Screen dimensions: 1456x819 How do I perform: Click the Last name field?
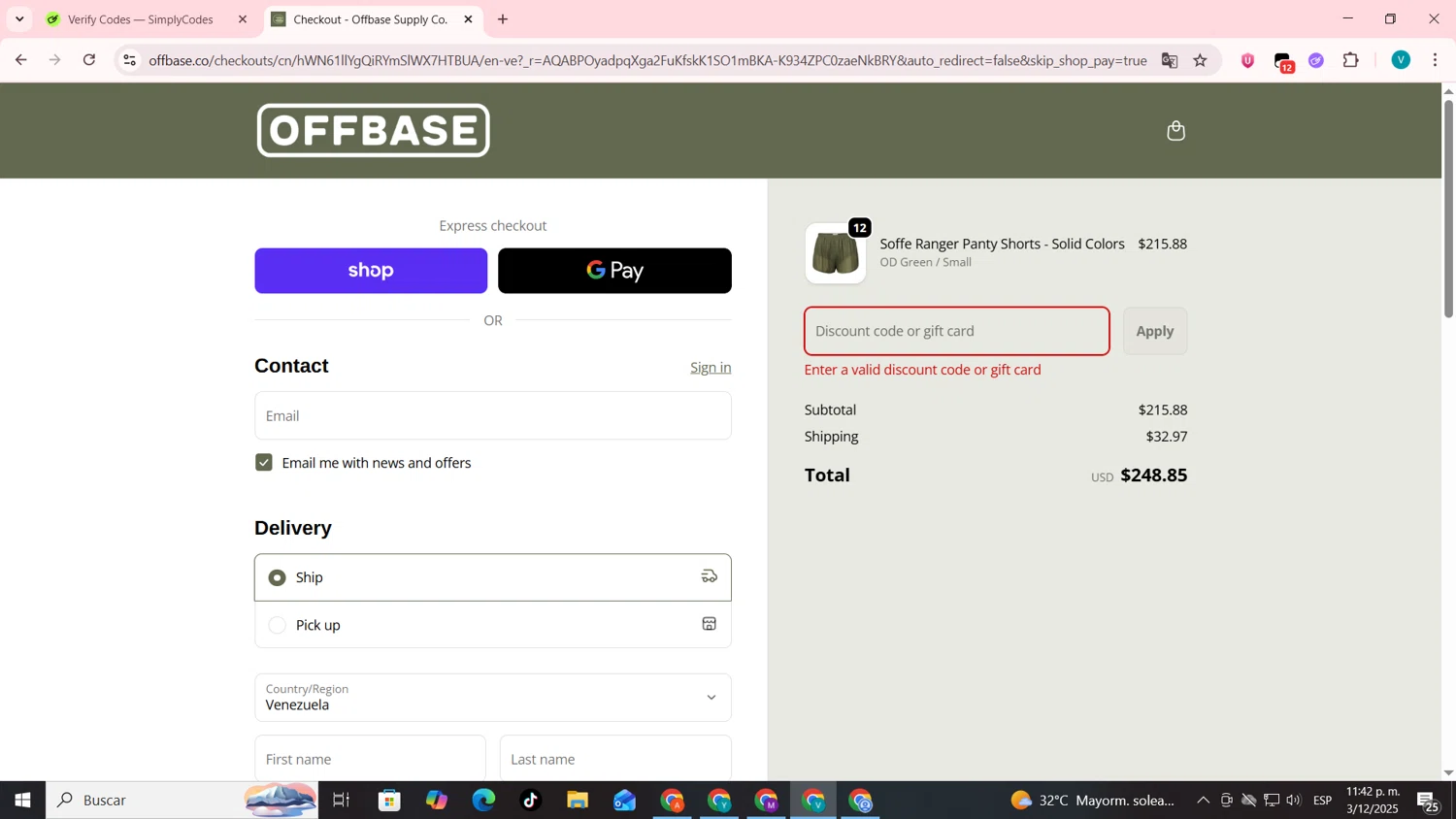615,759
